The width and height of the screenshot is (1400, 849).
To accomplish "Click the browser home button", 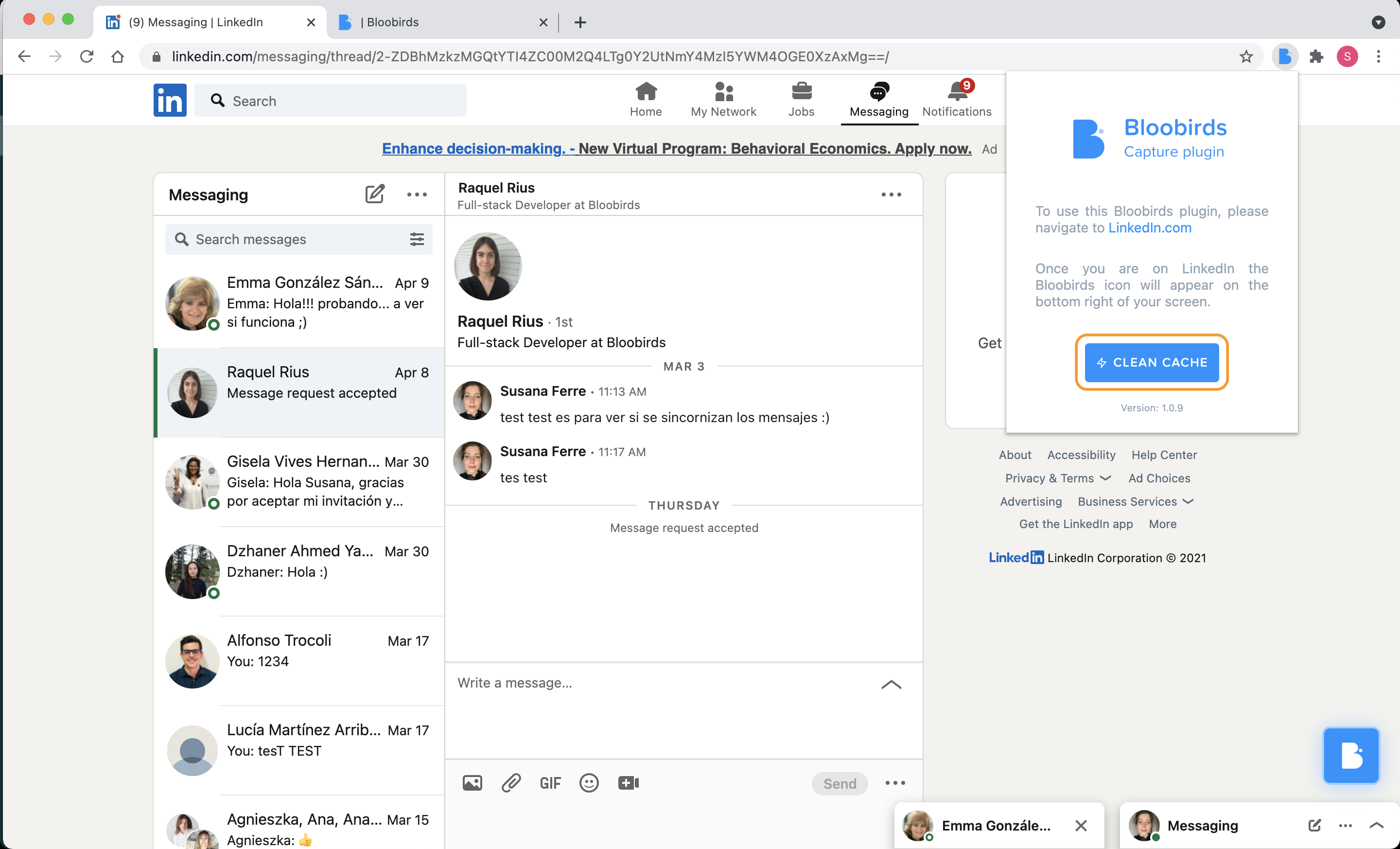I will (x=117, y=56).
